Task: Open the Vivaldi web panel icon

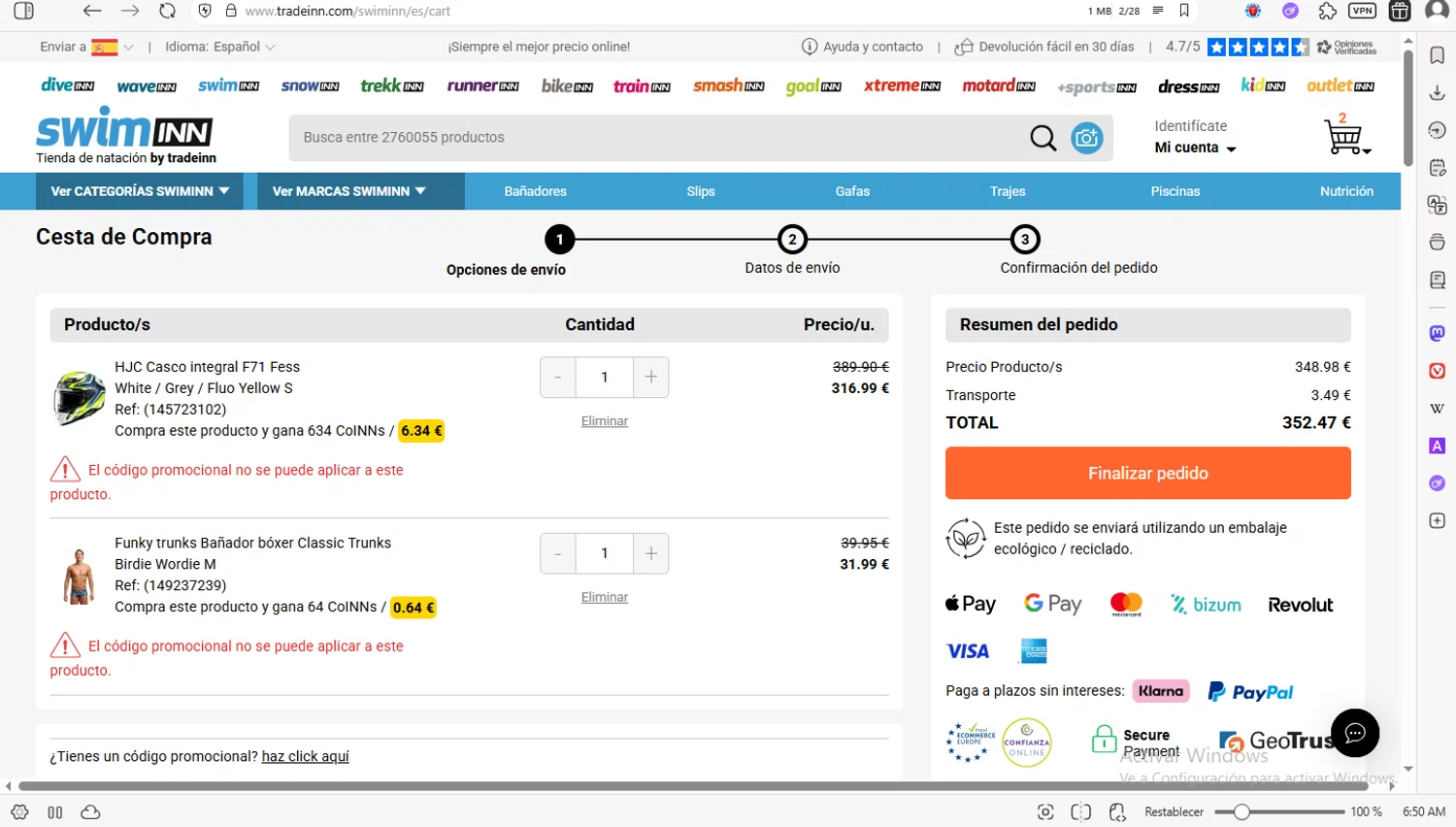Action: pyautogui.click(x=1438, y=371)
